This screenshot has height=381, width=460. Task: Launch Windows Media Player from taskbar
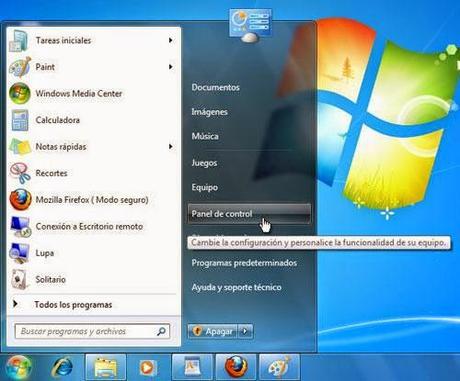point(147,368)
